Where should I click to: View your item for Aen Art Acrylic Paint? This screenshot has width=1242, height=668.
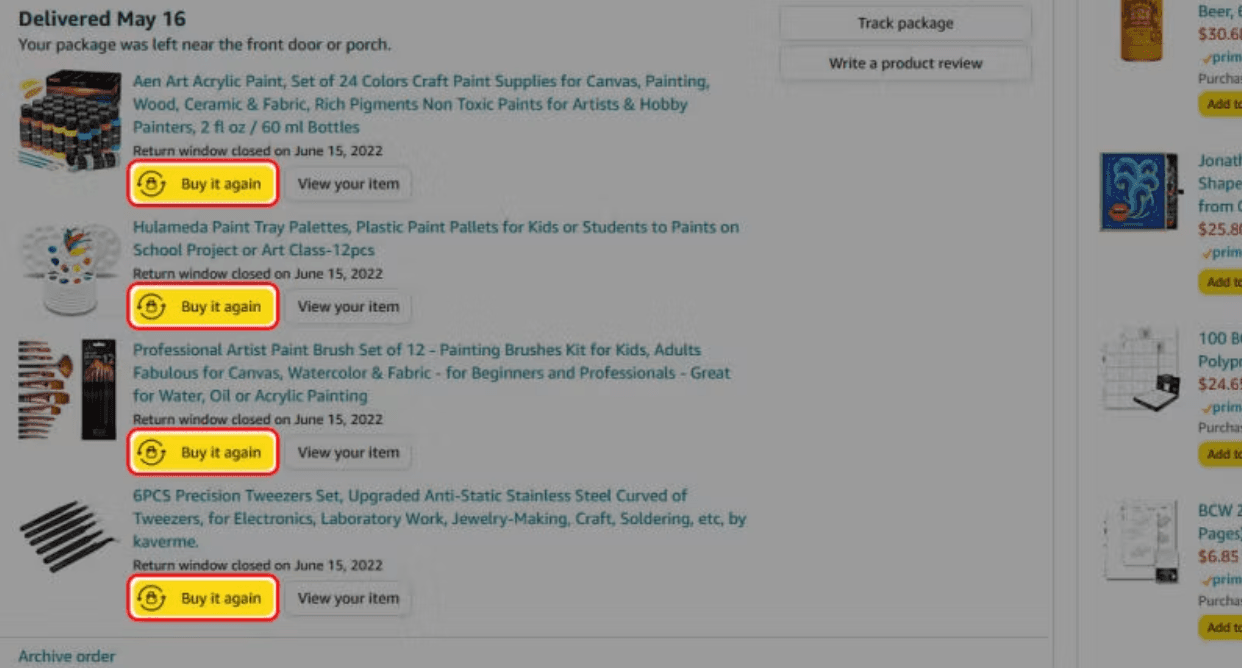click(348, 184)
